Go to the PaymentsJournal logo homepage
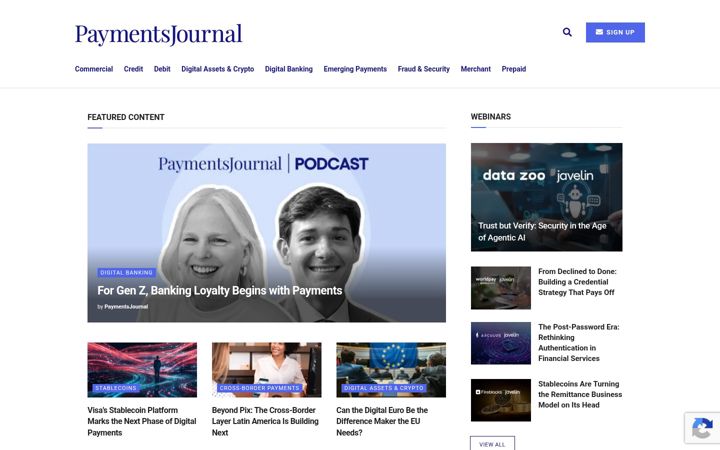Viewport: 720px width, 450px height. coord(158,34)
